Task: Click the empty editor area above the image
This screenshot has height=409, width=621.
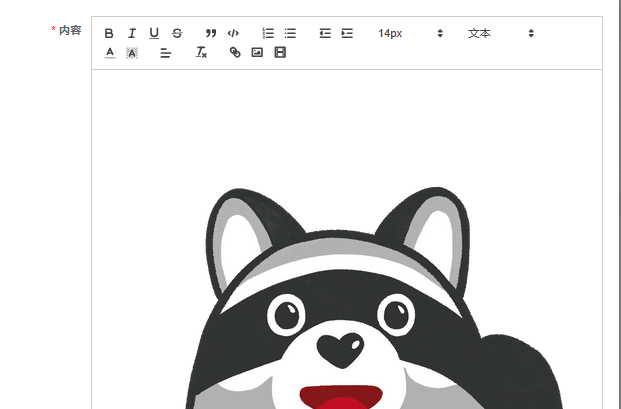Action: tap(347, 127)
